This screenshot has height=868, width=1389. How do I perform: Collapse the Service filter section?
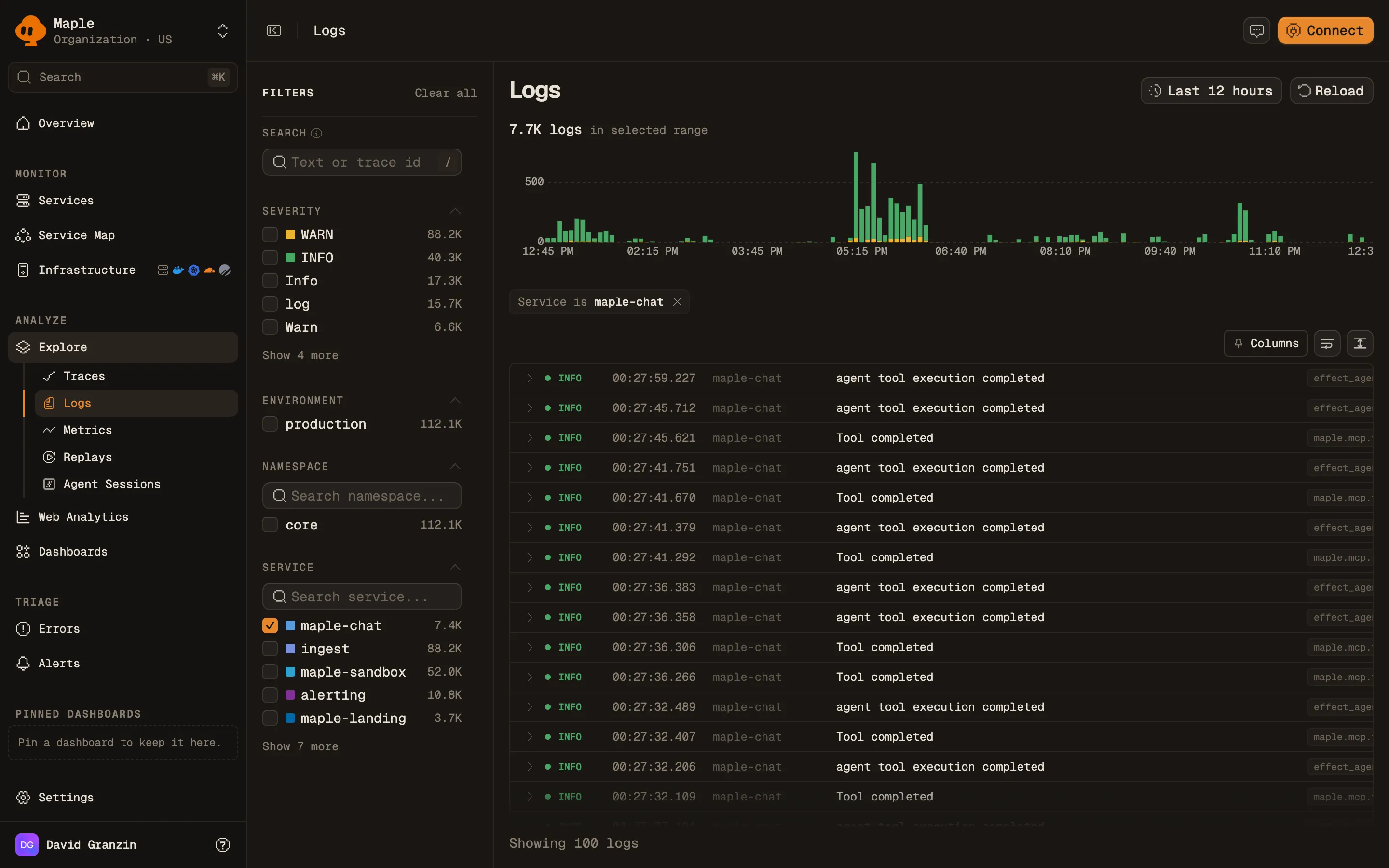[x=455, y=567]
